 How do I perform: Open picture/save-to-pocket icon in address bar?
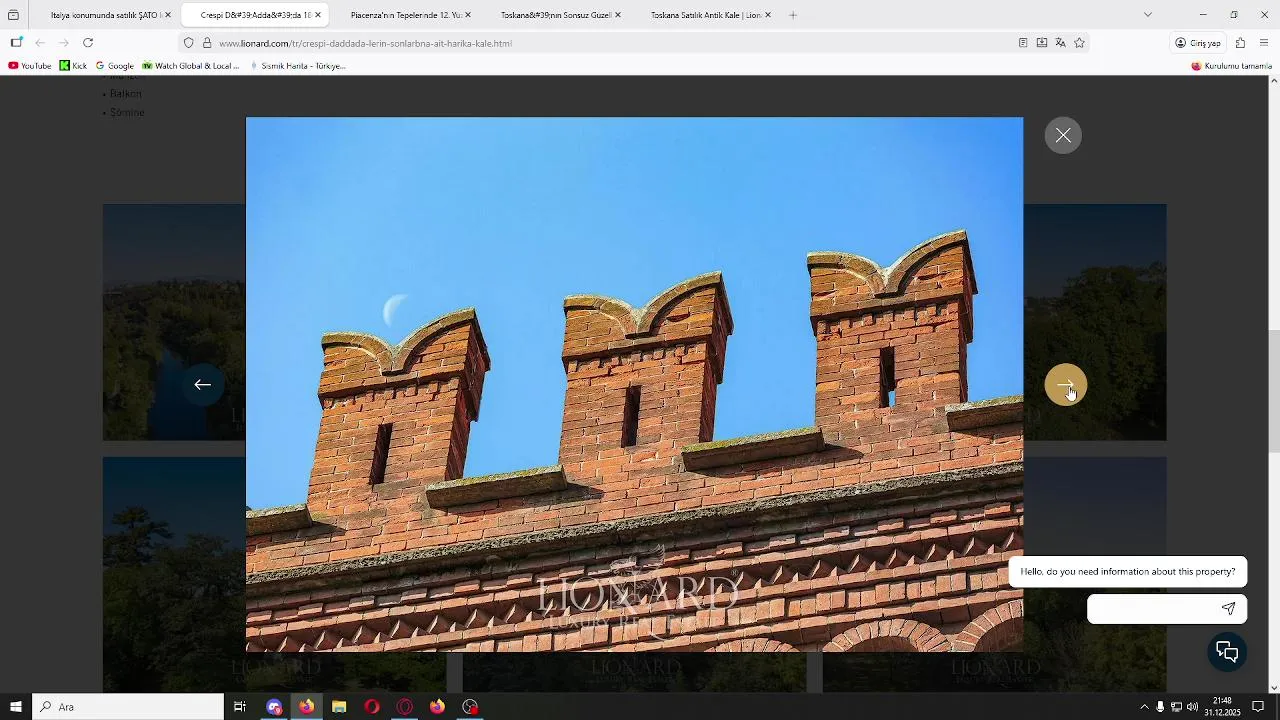click(x=1041, y=43)
